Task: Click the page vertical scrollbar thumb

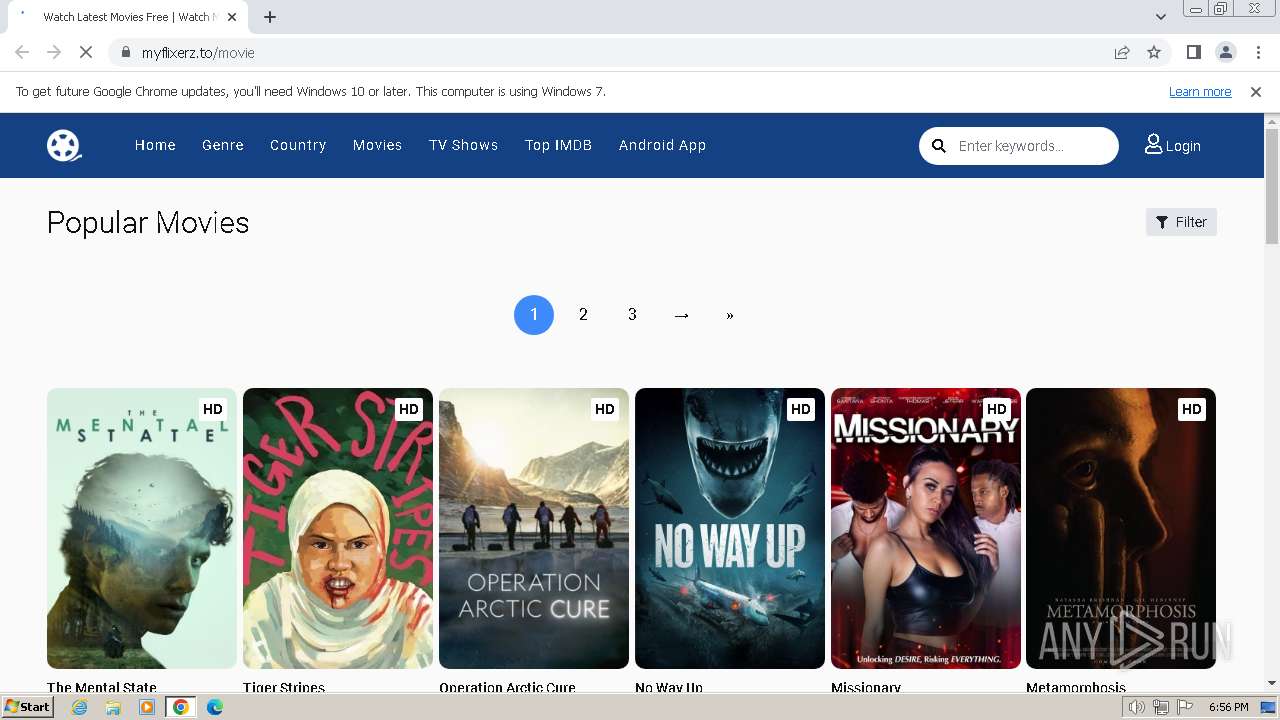Action: coord(1272,186)
